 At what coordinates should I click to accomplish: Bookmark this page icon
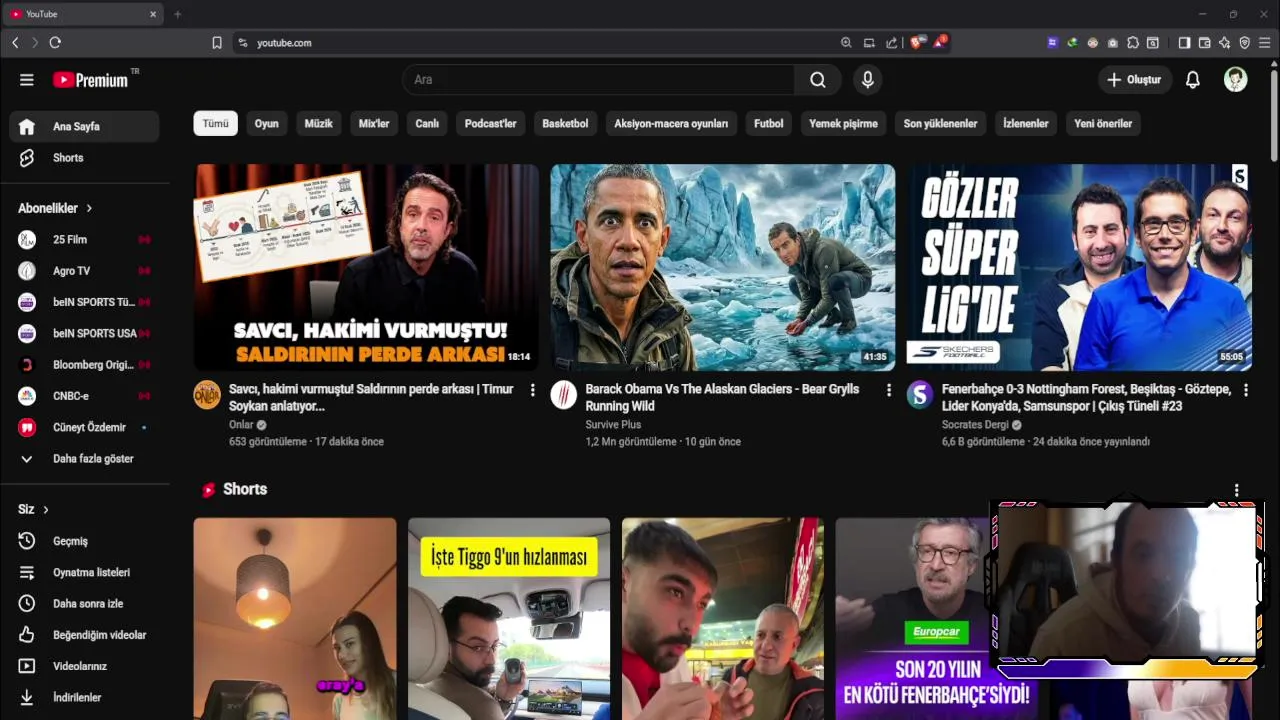tap(217, 43)
